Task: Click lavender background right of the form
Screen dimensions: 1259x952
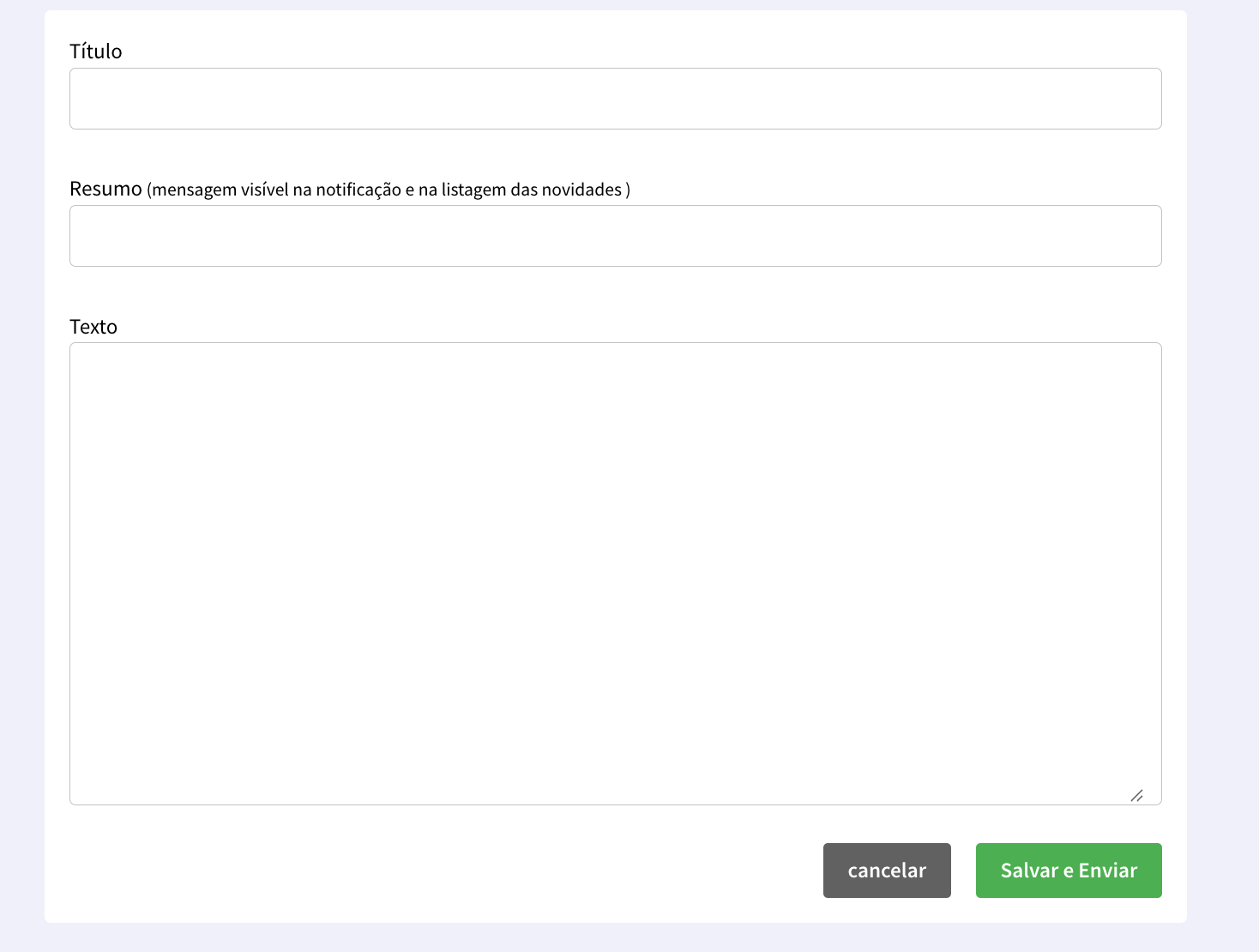Action: [1222, 472]
